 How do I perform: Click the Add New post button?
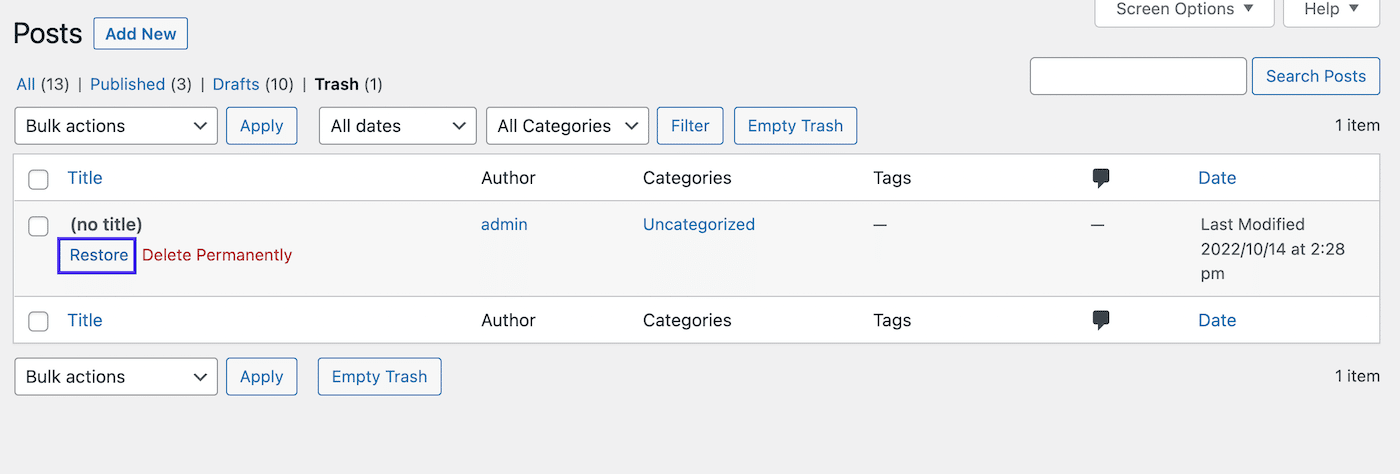140,34
